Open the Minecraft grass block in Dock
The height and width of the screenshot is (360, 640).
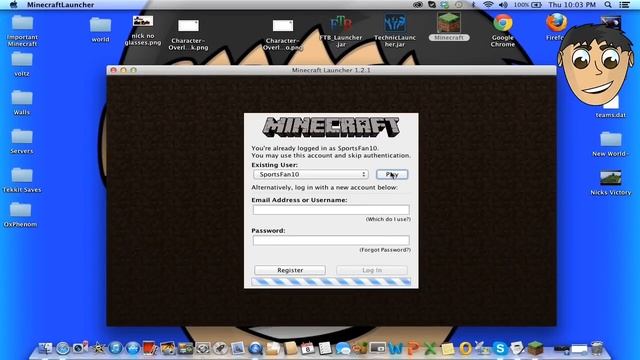coord(535,348)
